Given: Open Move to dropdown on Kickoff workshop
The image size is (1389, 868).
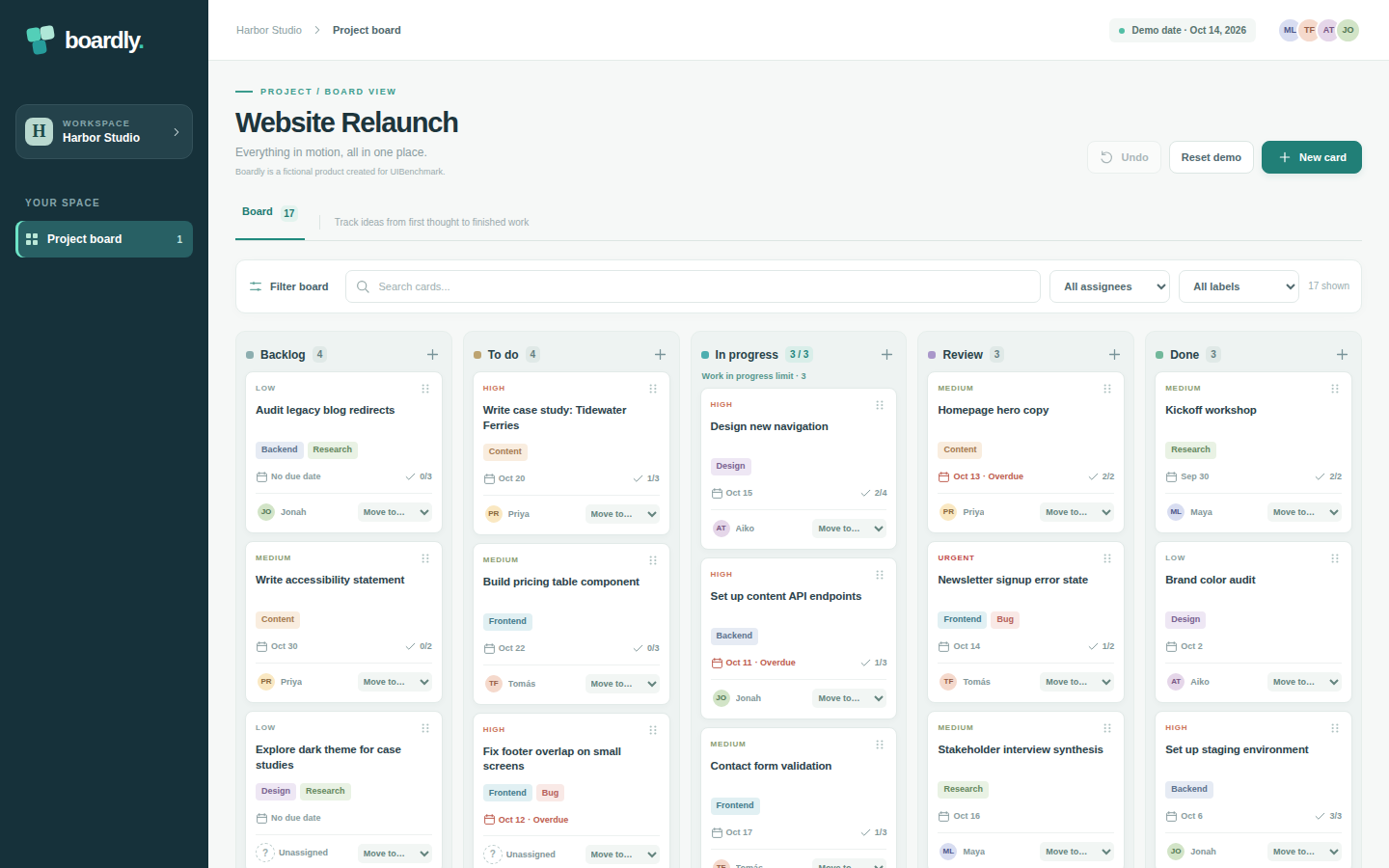Looking at the screenshot, I should pos(1305,512).
